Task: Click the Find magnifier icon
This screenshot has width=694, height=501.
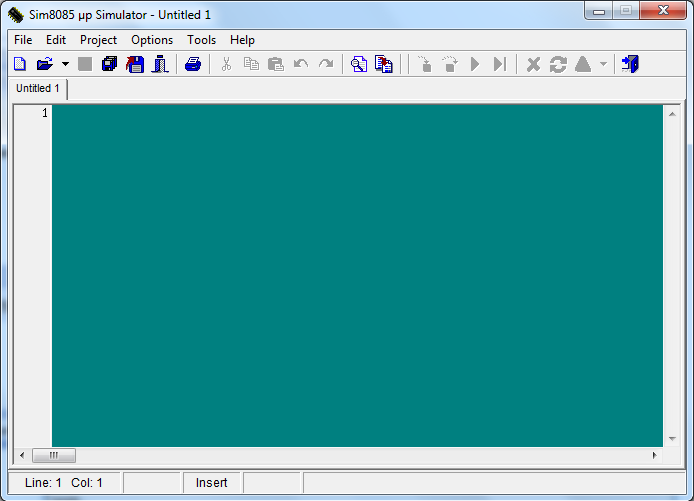Action: (359, 64)
